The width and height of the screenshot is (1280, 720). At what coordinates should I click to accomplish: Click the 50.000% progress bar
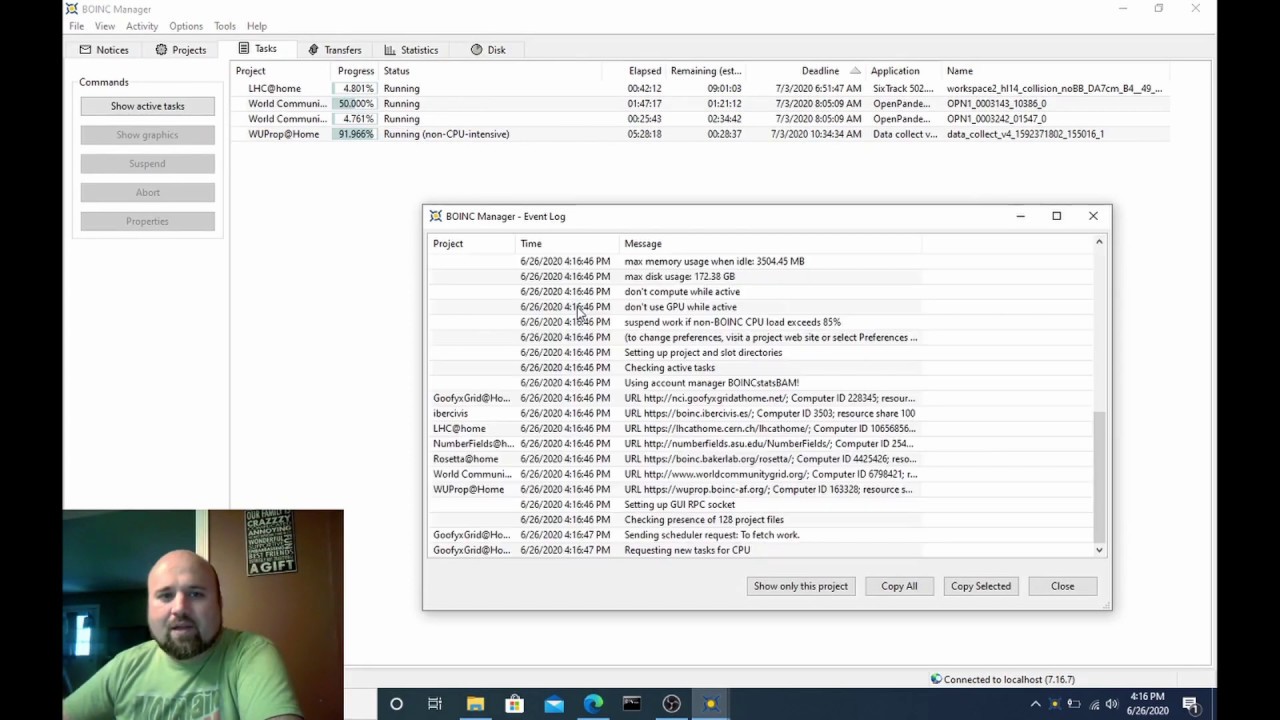click(354, 103)
